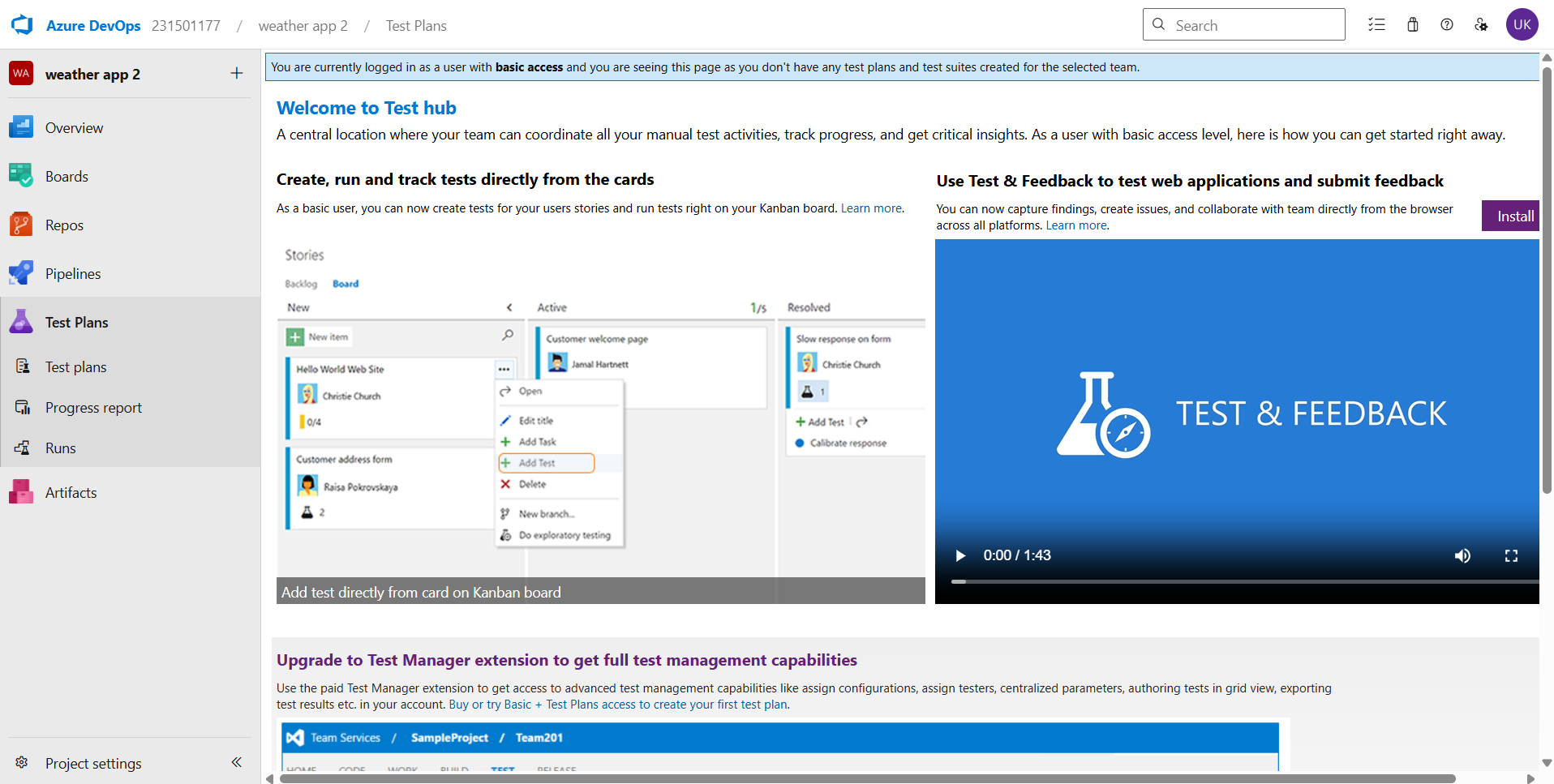This screenshot has height=784, width=1554.
Task: Click the Install button
Action: coord(1510,216)
